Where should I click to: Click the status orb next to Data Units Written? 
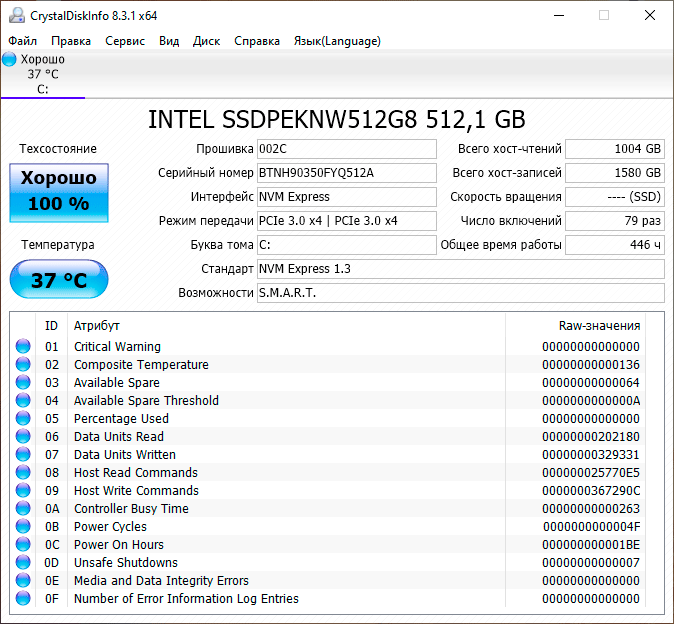click(23, 455)
